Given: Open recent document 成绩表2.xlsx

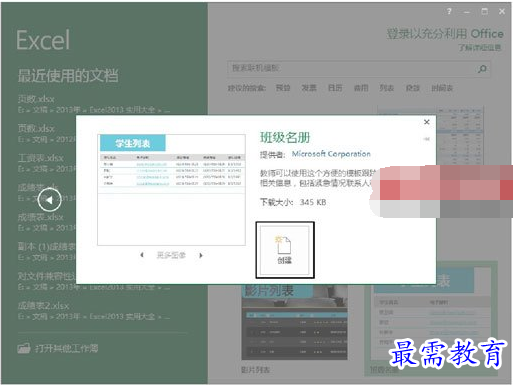Looking at the screenshot, I should point(94,311).
